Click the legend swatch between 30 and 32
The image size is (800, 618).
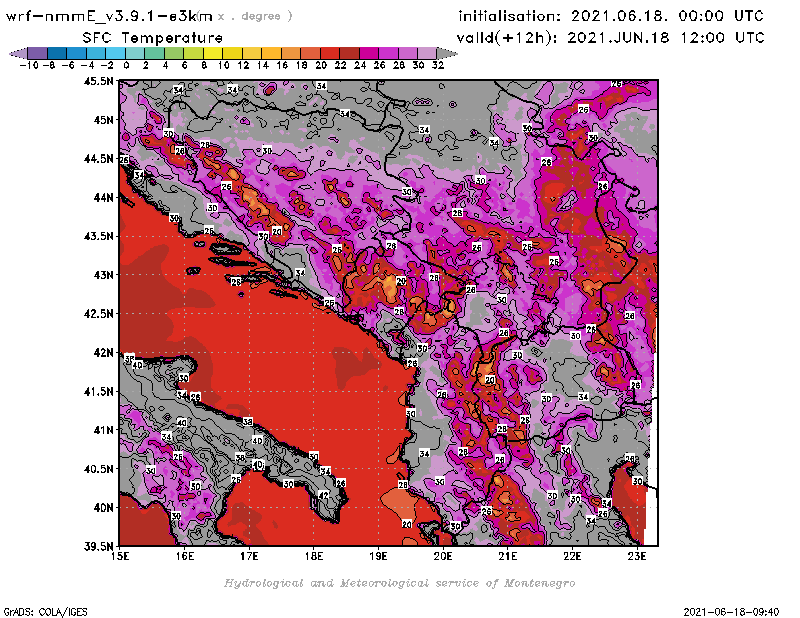(x=427, y=53)
